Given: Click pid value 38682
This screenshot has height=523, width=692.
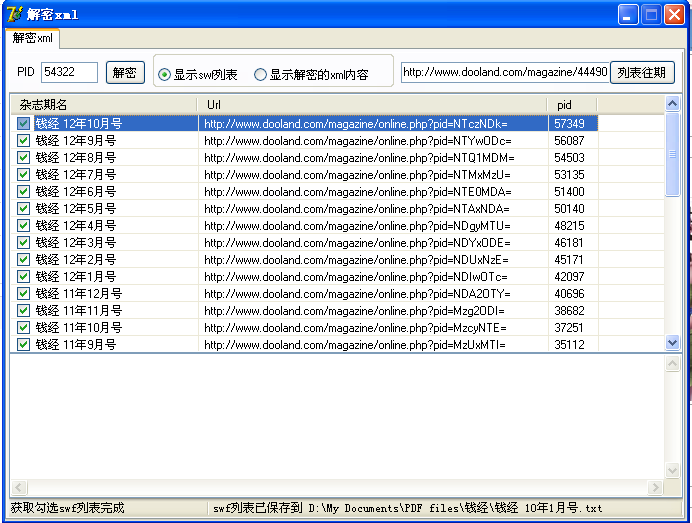Looking at the screenshot, I should (569, 311).
